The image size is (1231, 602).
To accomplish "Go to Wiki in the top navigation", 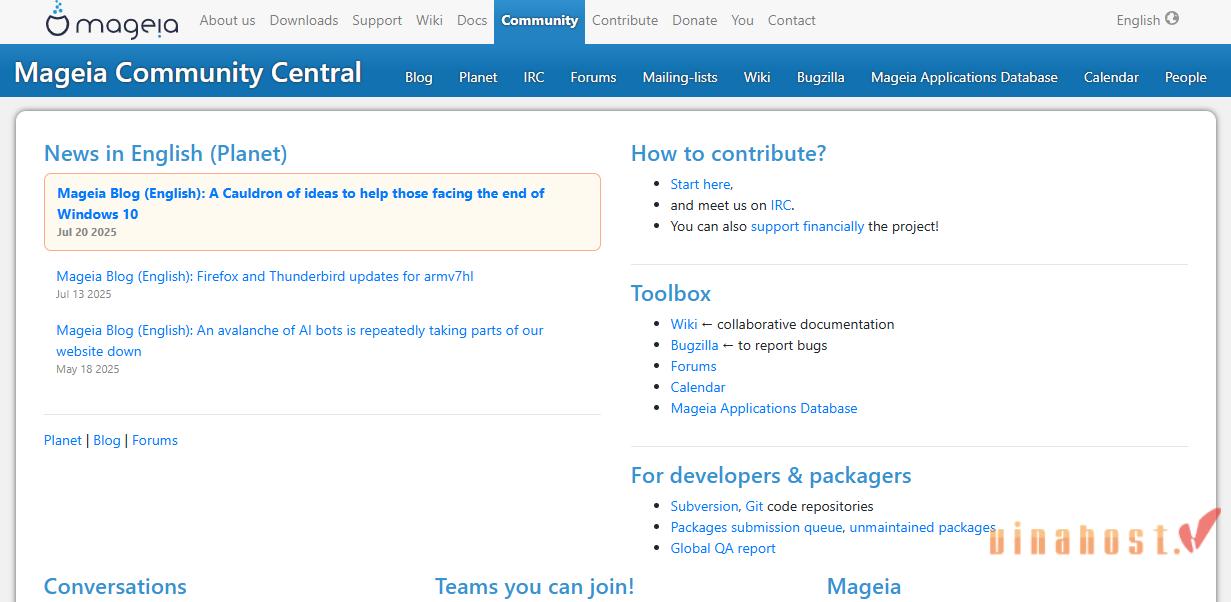I will click(x=429, y=20).
